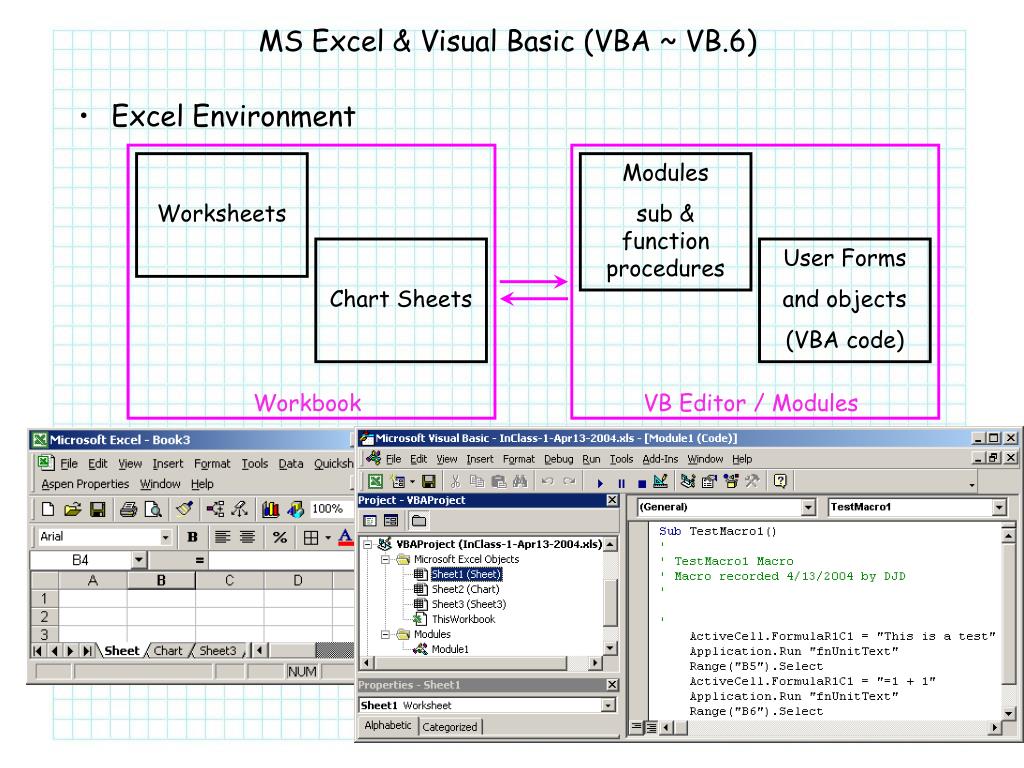Open the Insert UserForm dropdown arrow

coord(412,483)
